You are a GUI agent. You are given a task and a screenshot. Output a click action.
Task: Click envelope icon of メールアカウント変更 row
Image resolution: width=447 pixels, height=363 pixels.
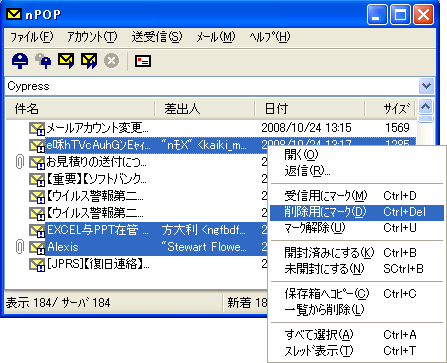pos(37,128)
